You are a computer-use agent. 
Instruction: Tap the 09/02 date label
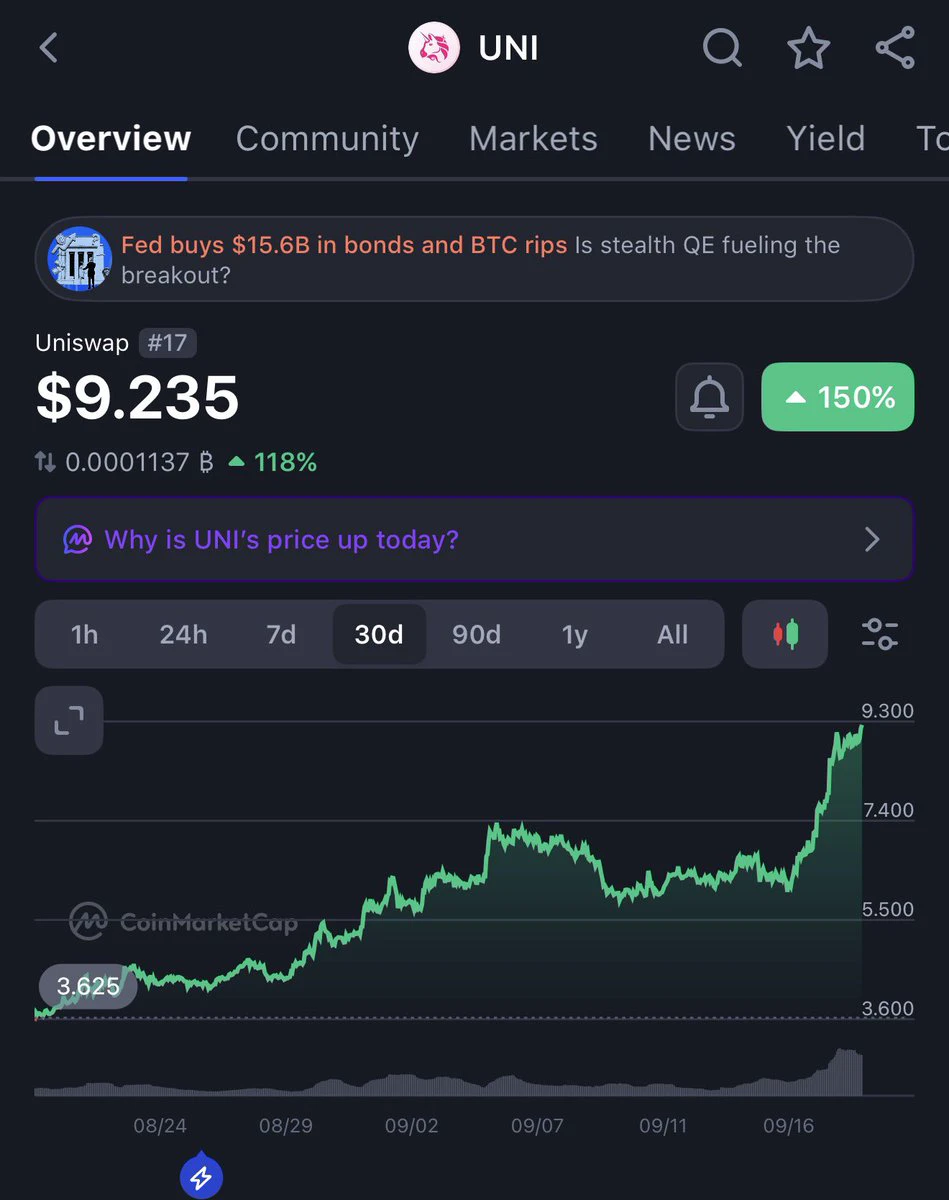[x=412, y=1126]
